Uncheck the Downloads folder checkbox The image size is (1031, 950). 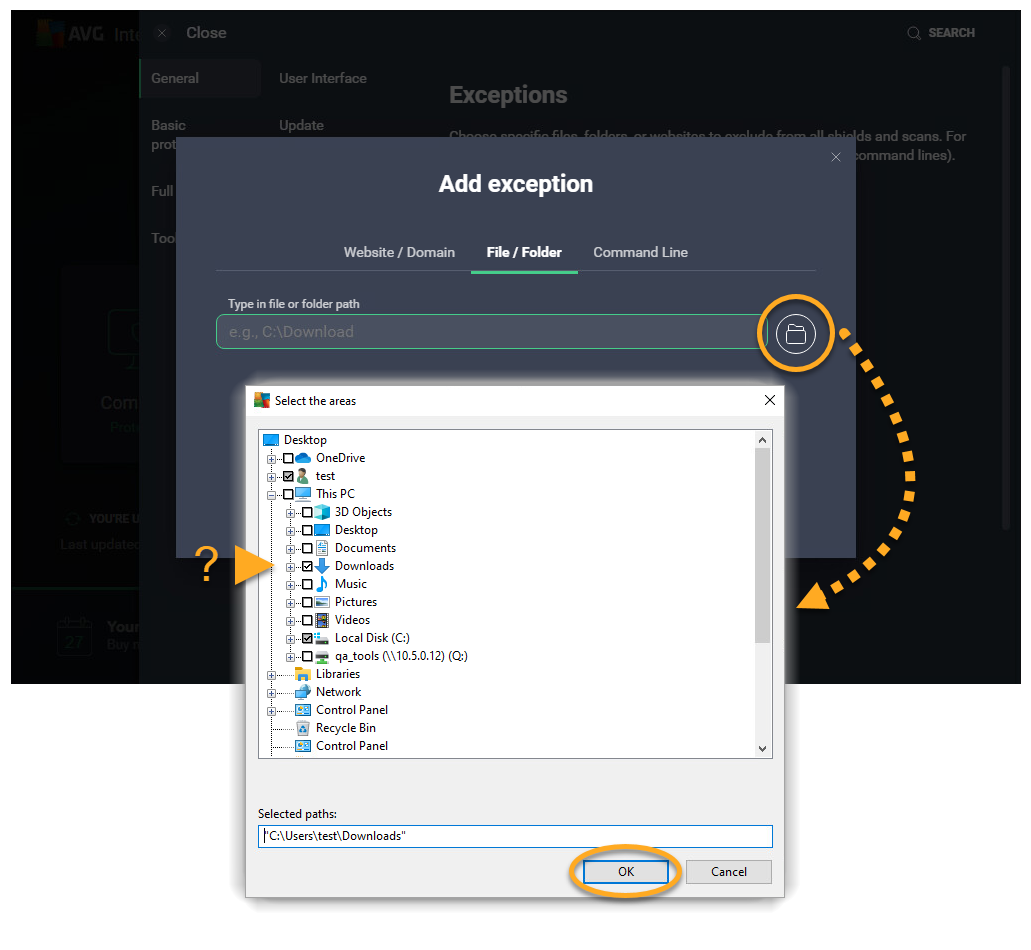(x=307, y=566)
